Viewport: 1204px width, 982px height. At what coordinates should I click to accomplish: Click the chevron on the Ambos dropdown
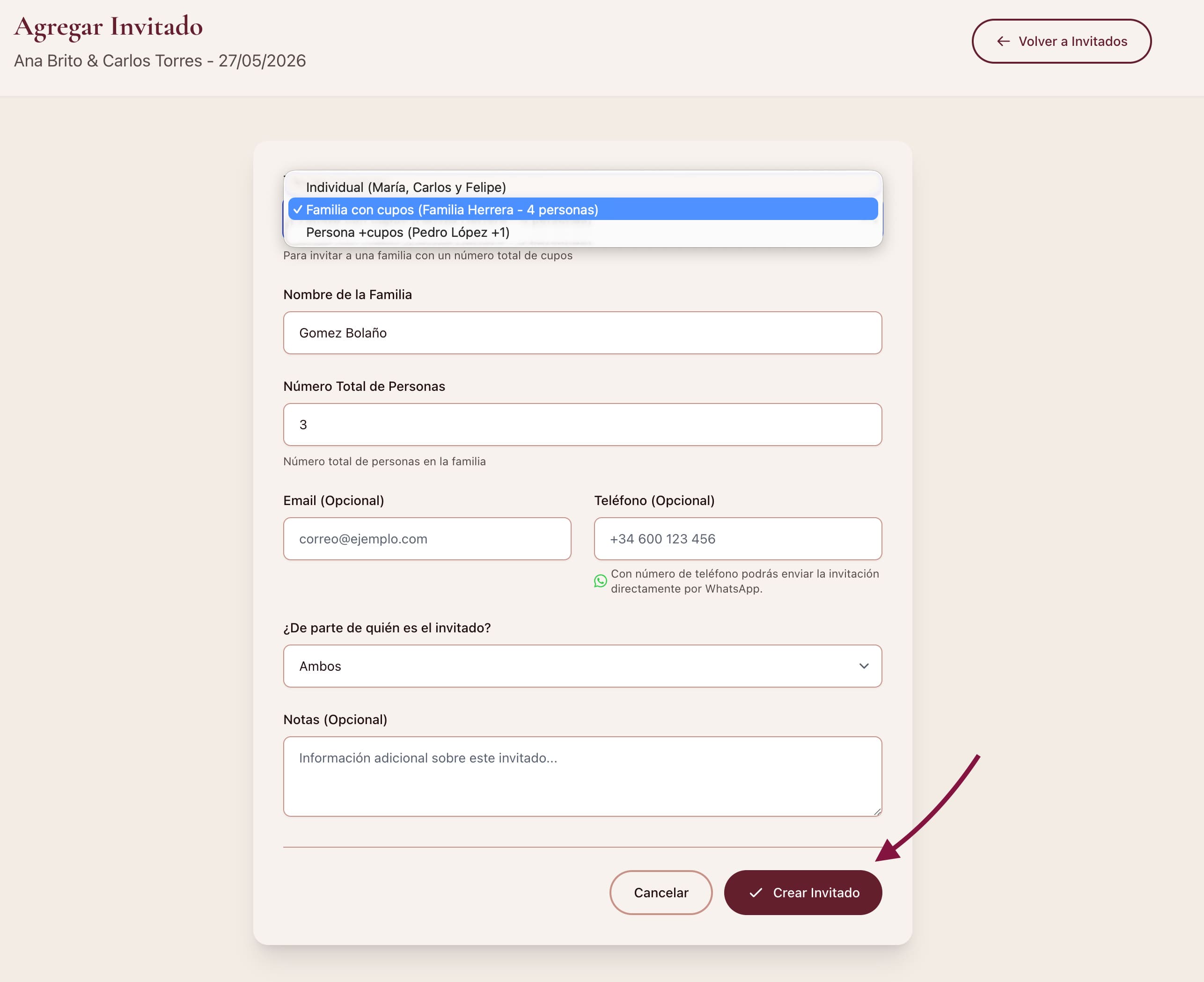(x=863, y=666)
